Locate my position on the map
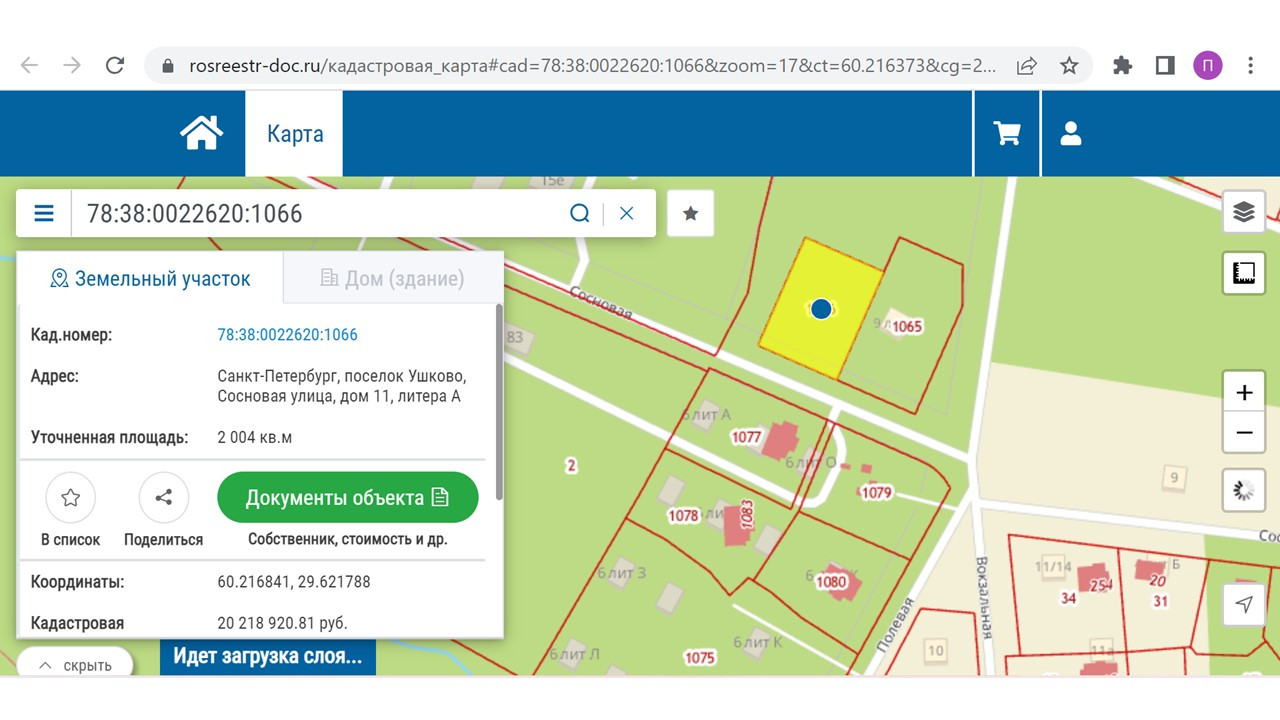1280x720 pixels. tap(1244, 604)
